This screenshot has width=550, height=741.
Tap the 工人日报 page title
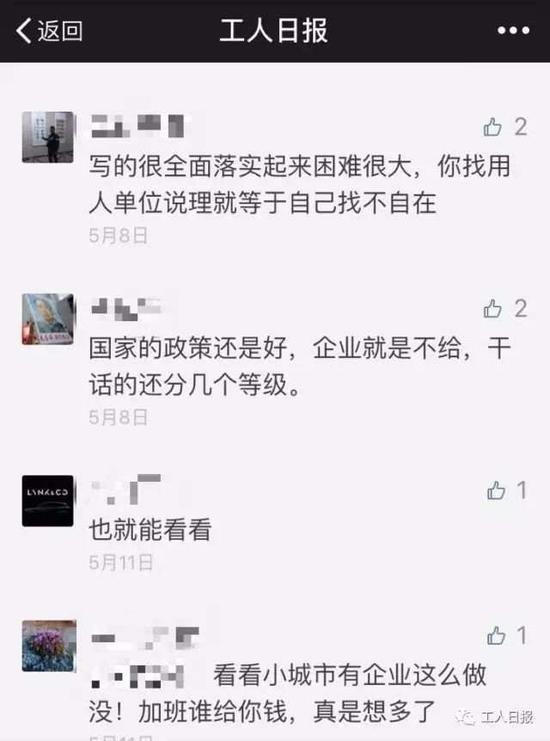point(274,31)
